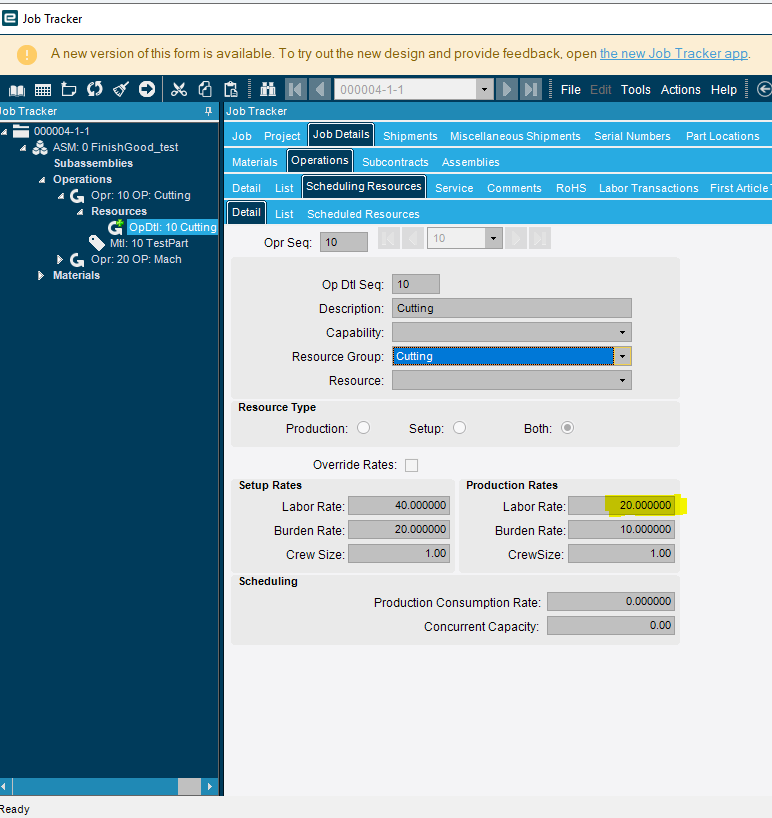Open the Opr Seq navigator dropdown
Viewport: 772px width, 818px height.
[492, 239]
